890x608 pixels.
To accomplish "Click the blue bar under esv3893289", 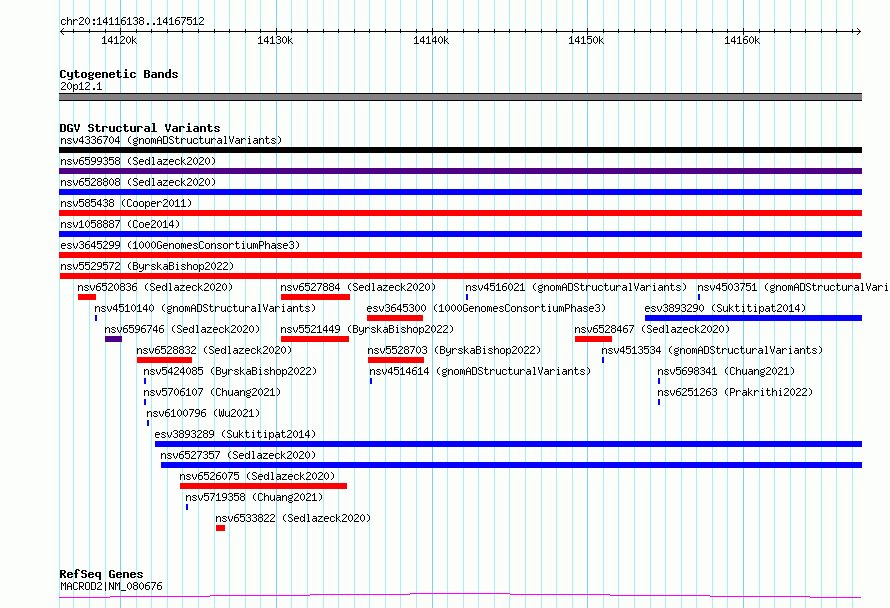I will 509,444.
